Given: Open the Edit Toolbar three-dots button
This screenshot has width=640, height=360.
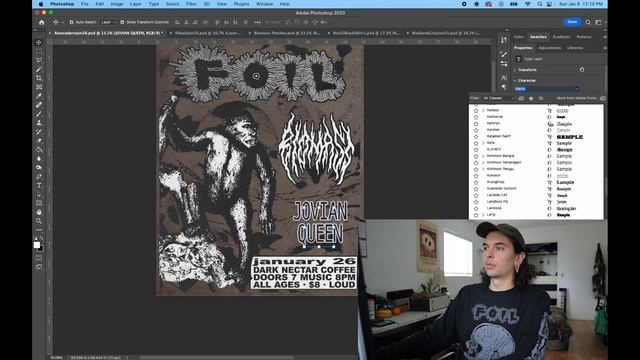Looking at the screenshot, I should 39,229.
